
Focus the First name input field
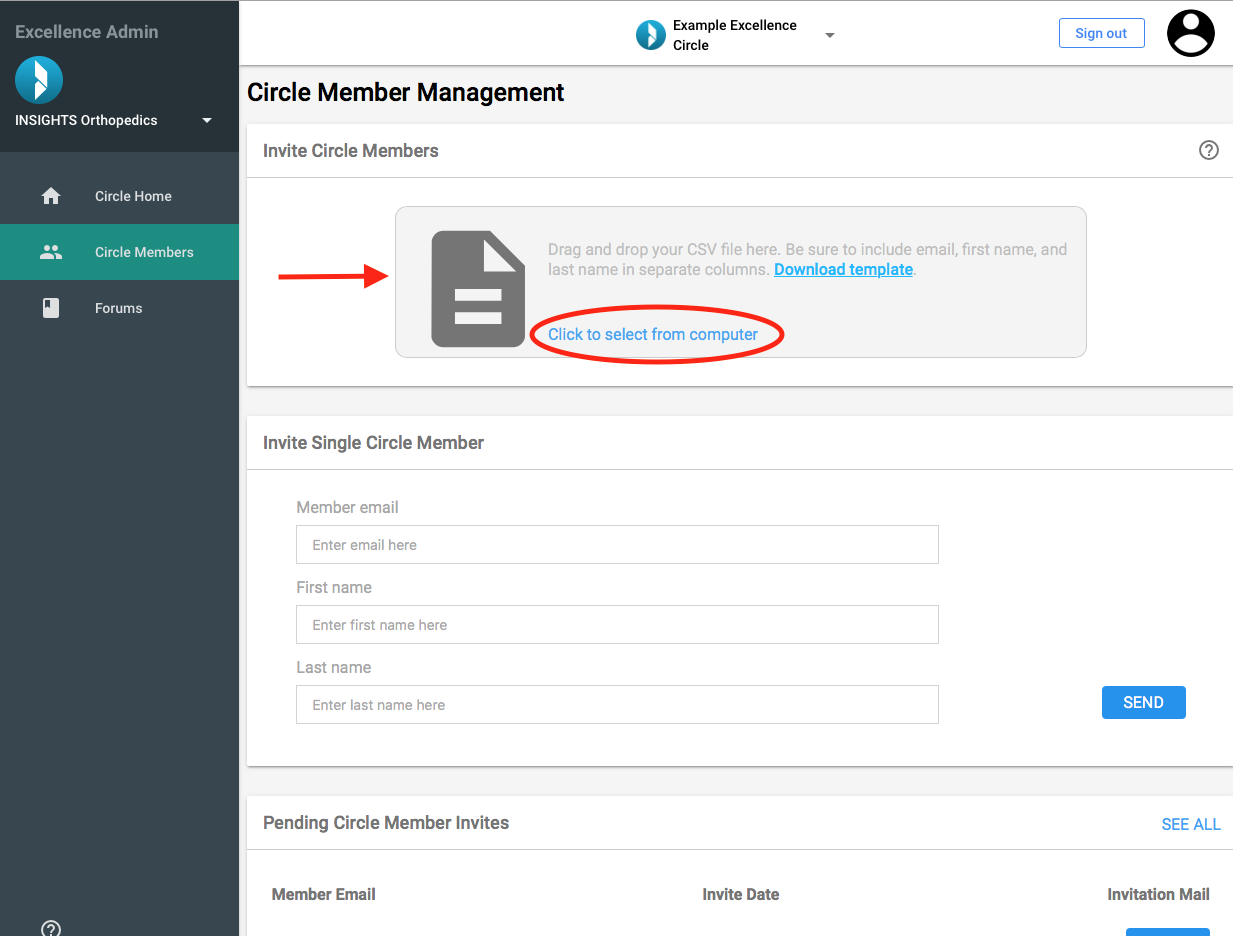point(617,625)
